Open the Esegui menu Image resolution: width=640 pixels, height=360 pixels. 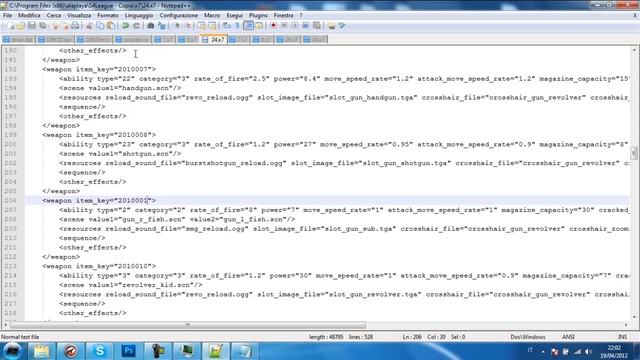234,16
